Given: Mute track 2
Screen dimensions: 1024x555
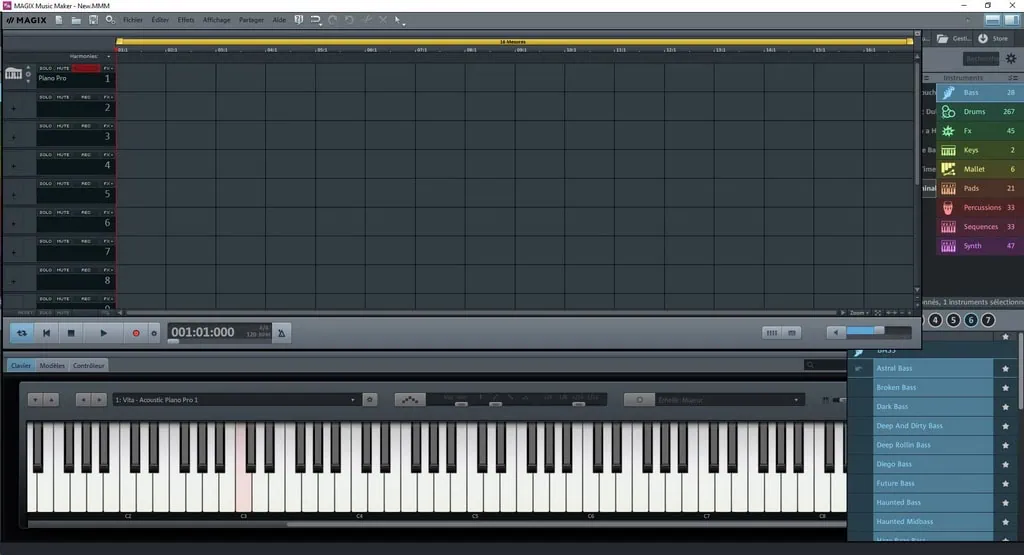Looking at the screenshot, I should (x=62, y=97).
